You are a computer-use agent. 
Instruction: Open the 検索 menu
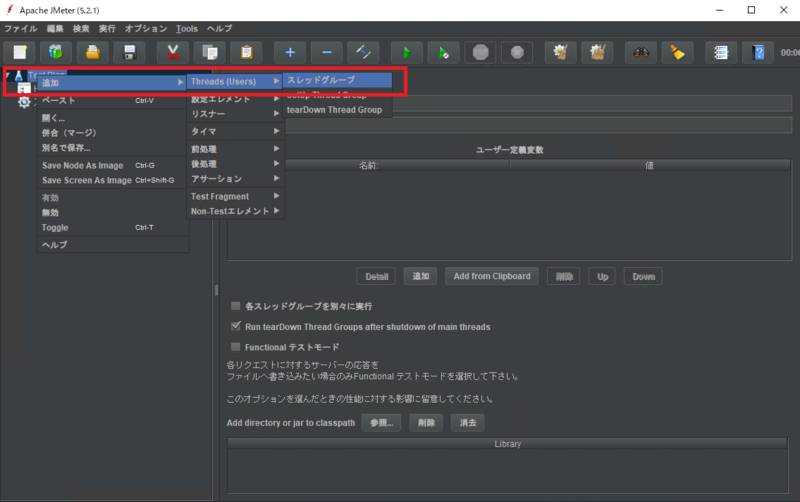[81, 29]
